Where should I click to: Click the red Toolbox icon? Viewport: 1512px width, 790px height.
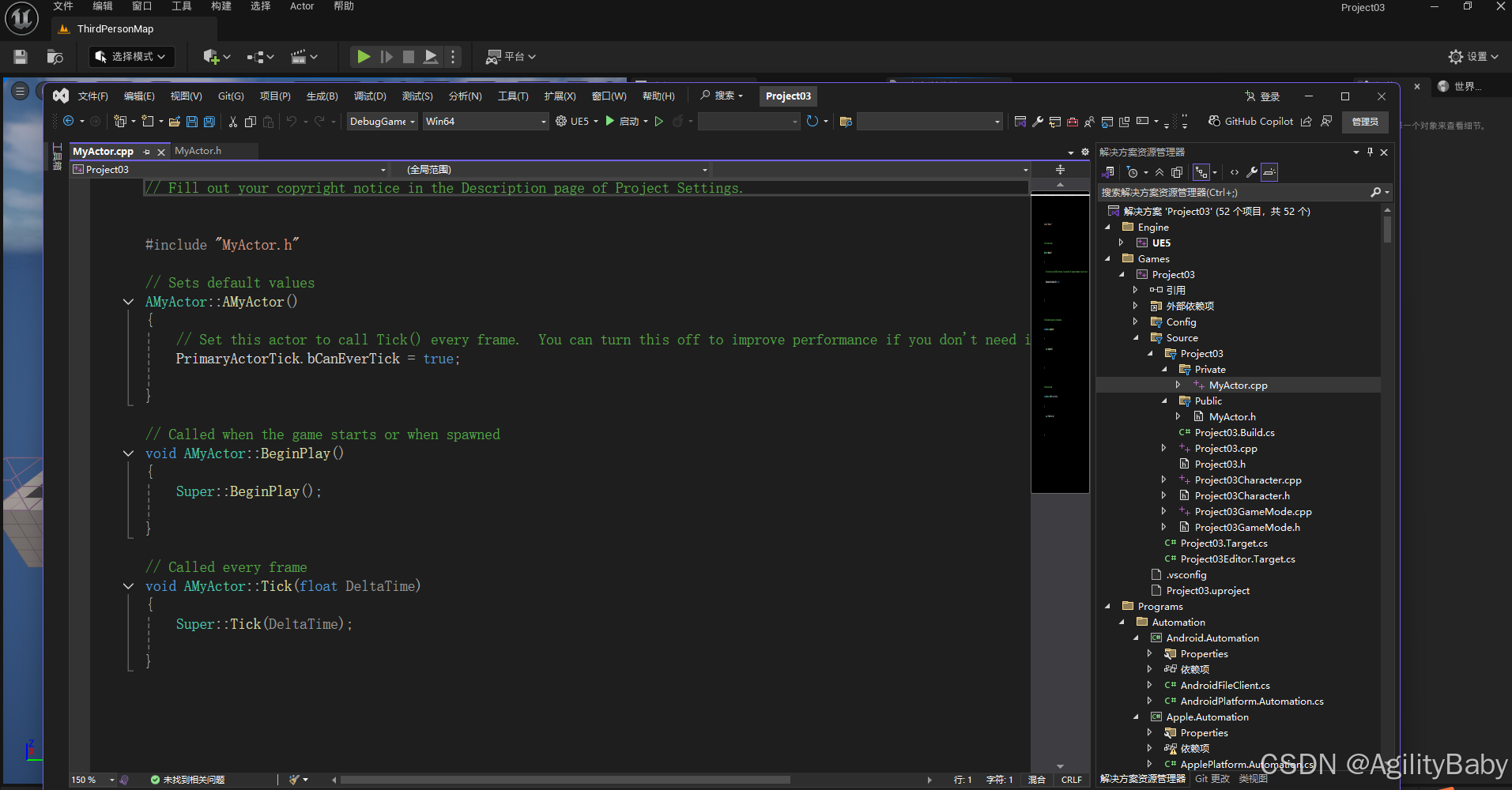click(1073, 122)
